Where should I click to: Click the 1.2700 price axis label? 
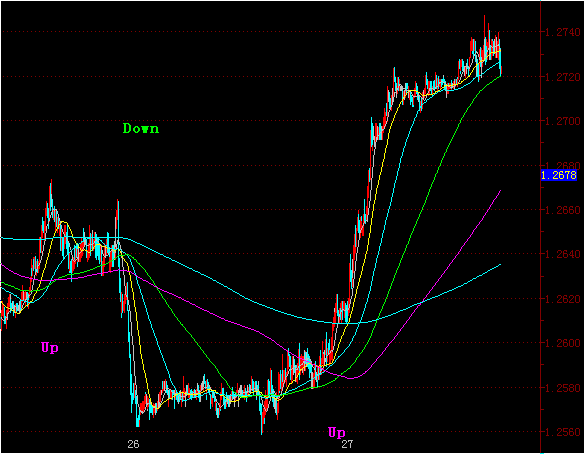[x=563, y=121]
